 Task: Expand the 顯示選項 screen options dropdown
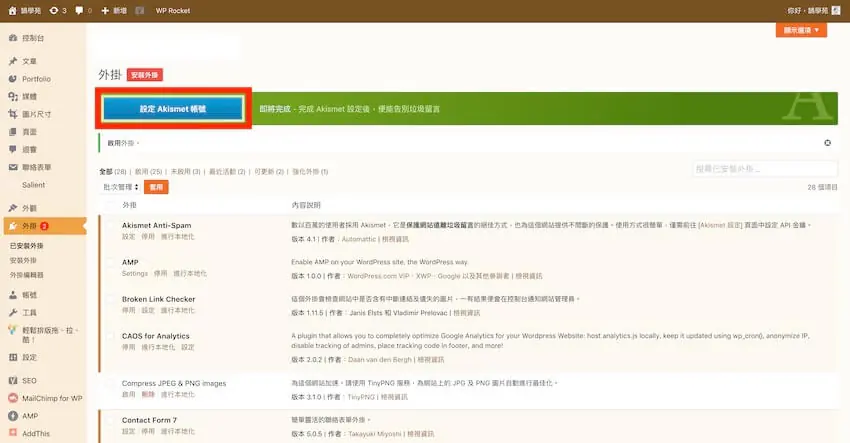click(x=801, y=30)
